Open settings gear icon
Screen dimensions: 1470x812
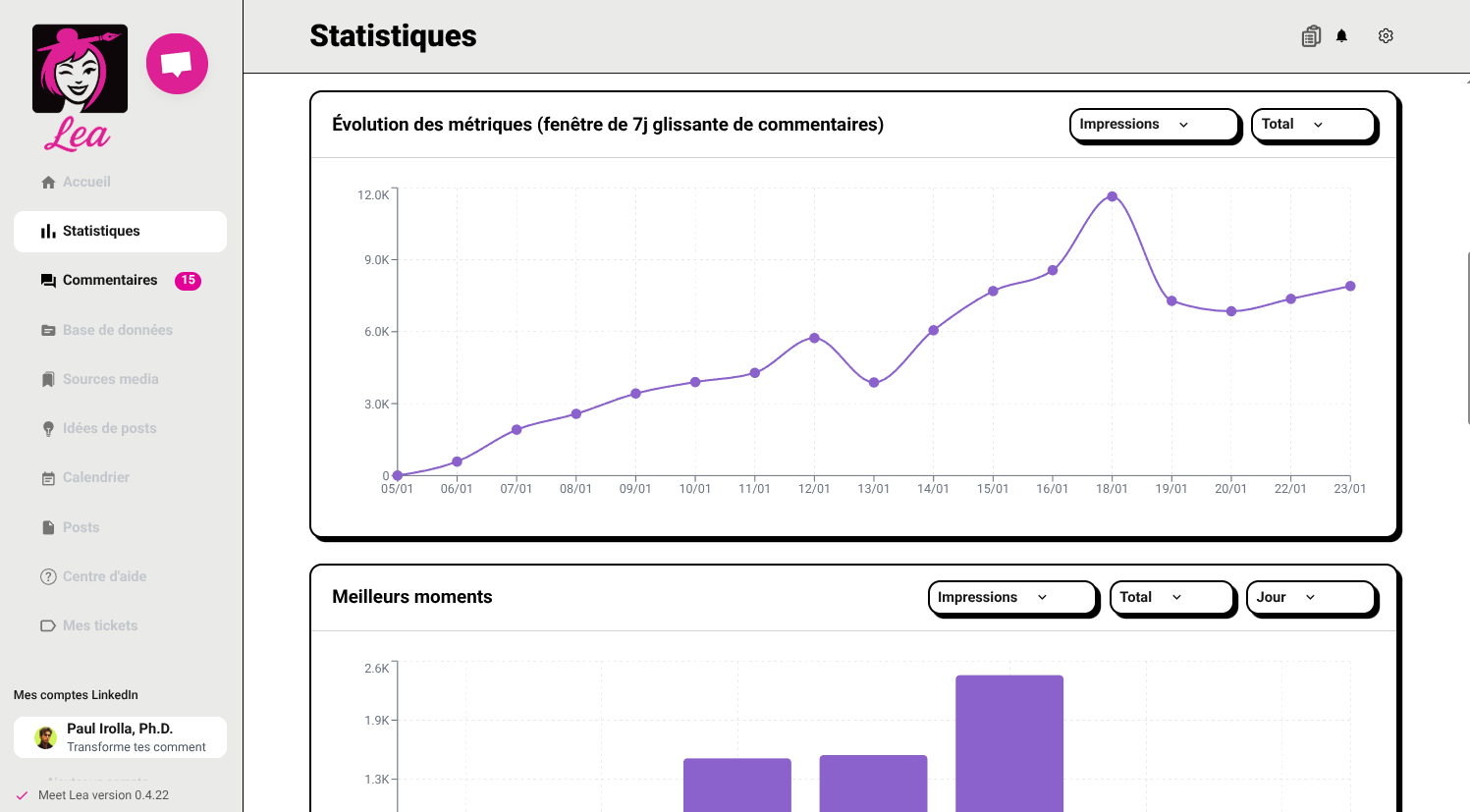pos(1386,36)
